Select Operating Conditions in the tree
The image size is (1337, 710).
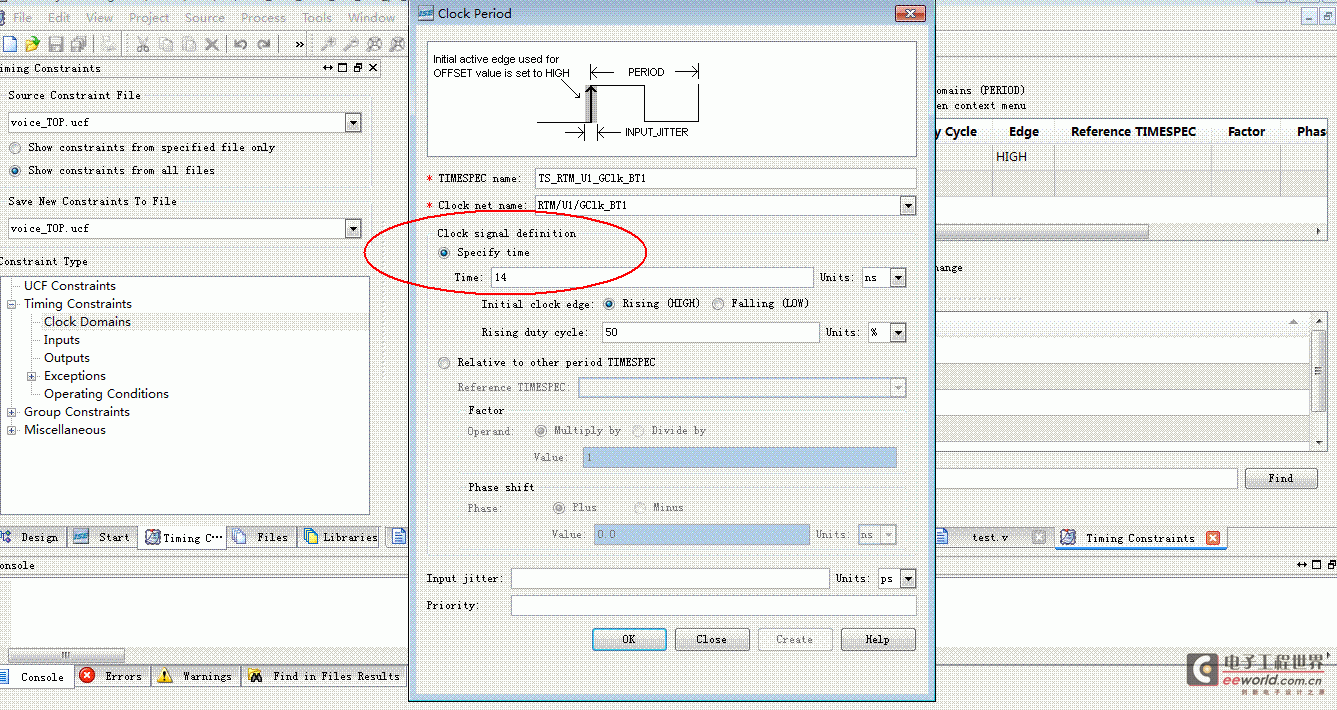tap(106, 394)
